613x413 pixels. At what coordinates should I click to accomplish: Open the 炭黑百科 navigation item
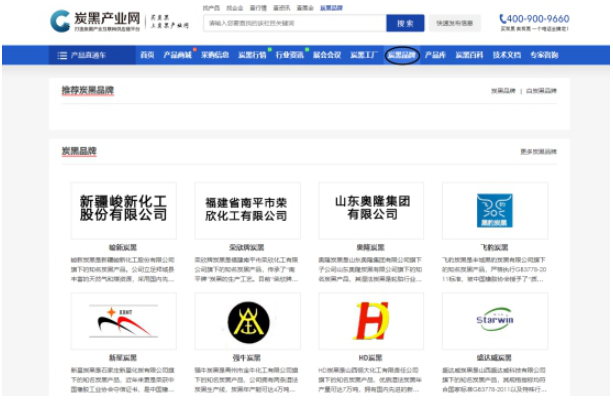469,55
